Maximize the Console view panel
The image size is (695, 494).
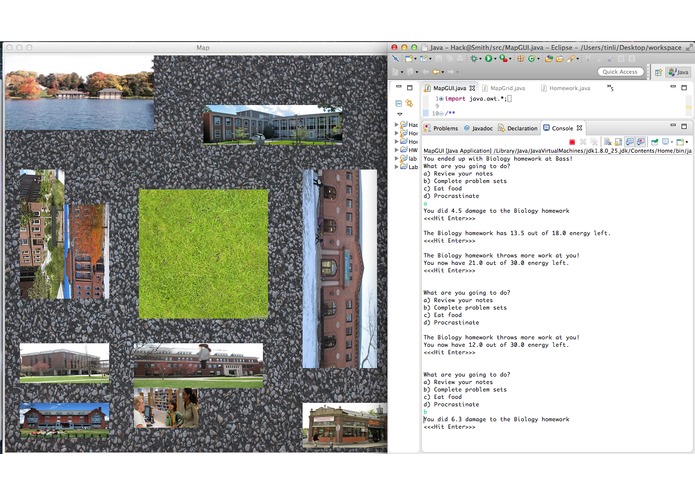pos(684,126)
